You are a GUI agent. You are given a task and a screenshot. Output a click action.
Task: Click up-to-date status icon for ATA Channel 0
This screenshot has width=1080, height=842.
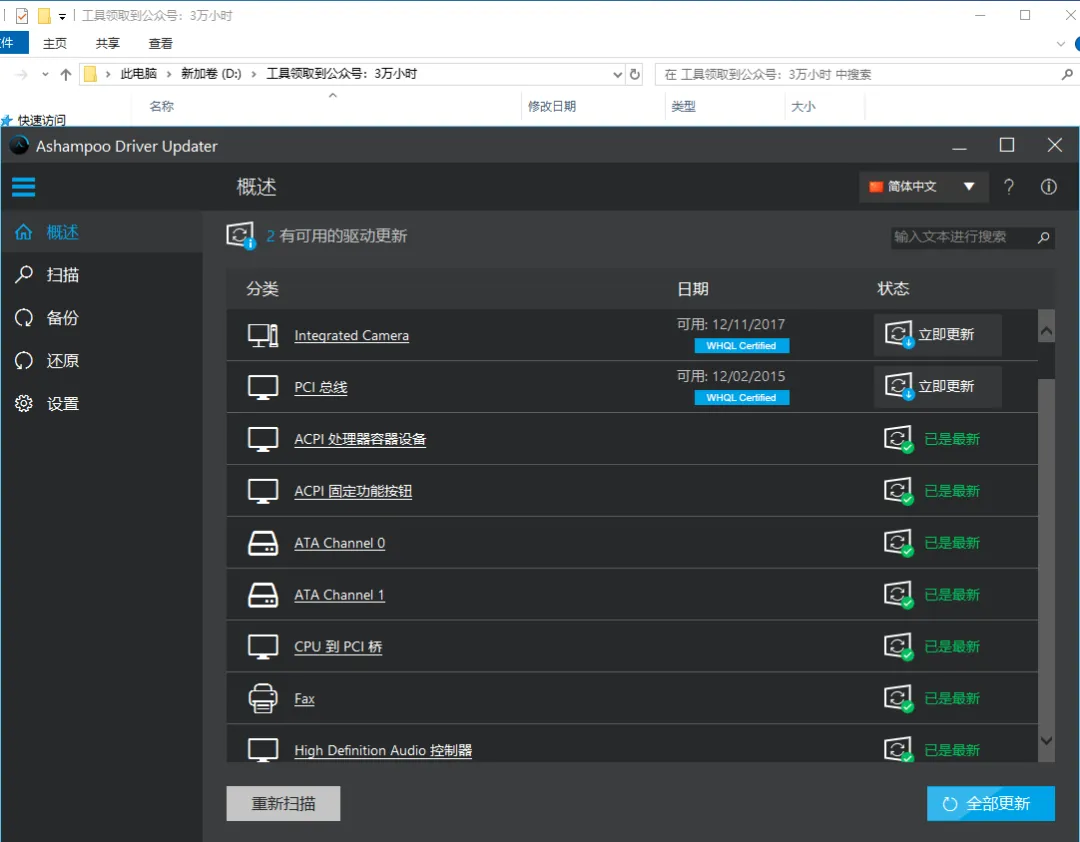pyautogui.click(x=898, y=543)
